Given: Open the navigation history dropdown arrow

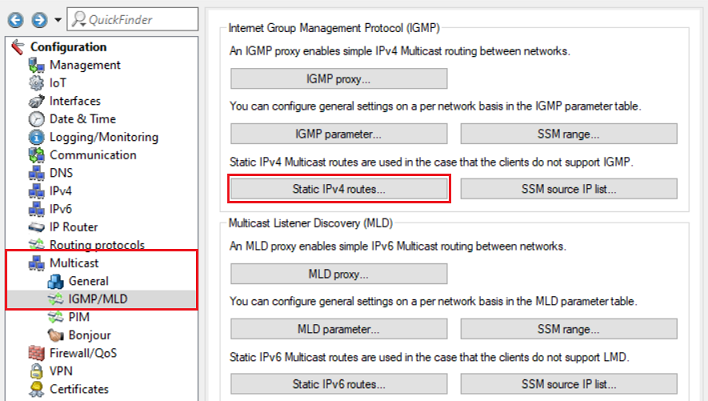Looking at the screenshot, I should click(x=56, y=20).
